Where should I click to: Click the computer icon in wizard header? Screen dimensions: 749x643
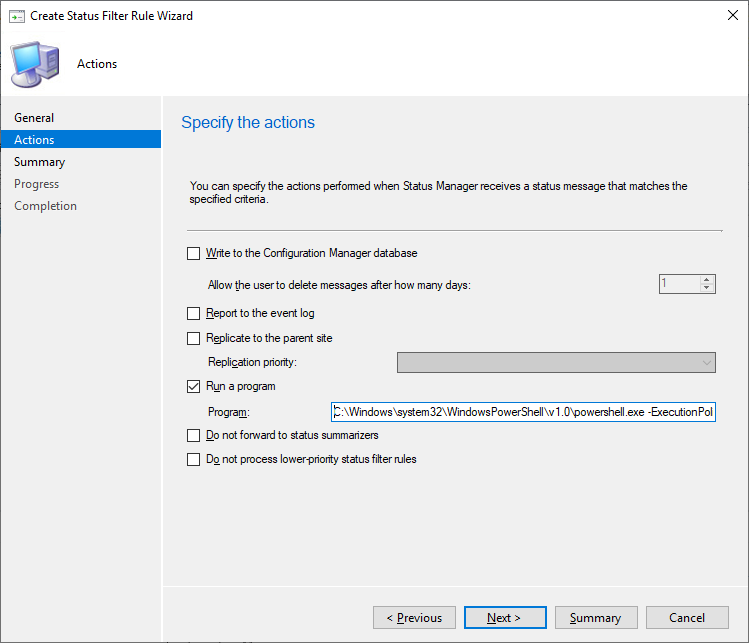(35, 64)
